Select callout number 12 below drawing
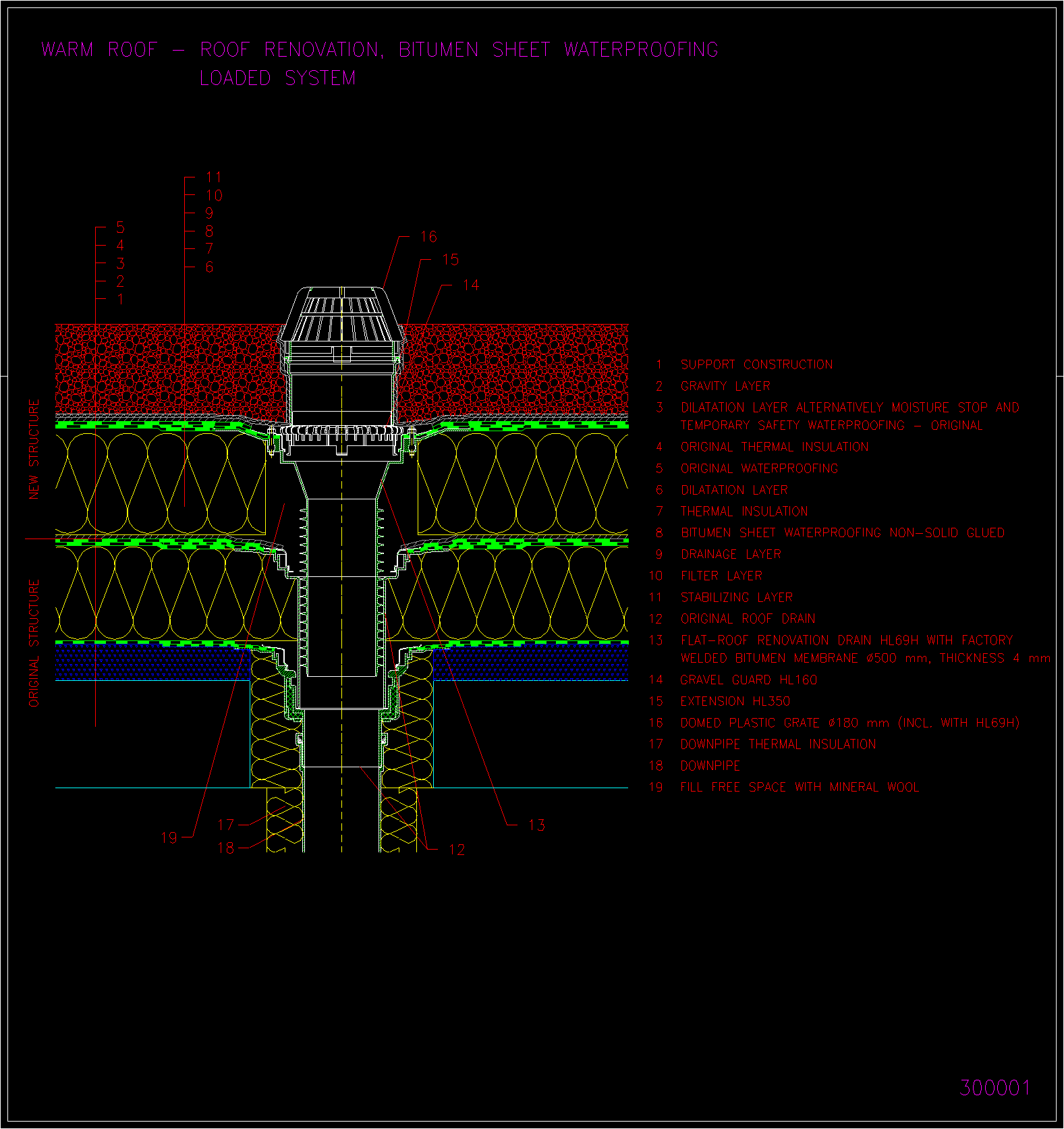This screenshot has height=1129, width=1064. (457, 850)
